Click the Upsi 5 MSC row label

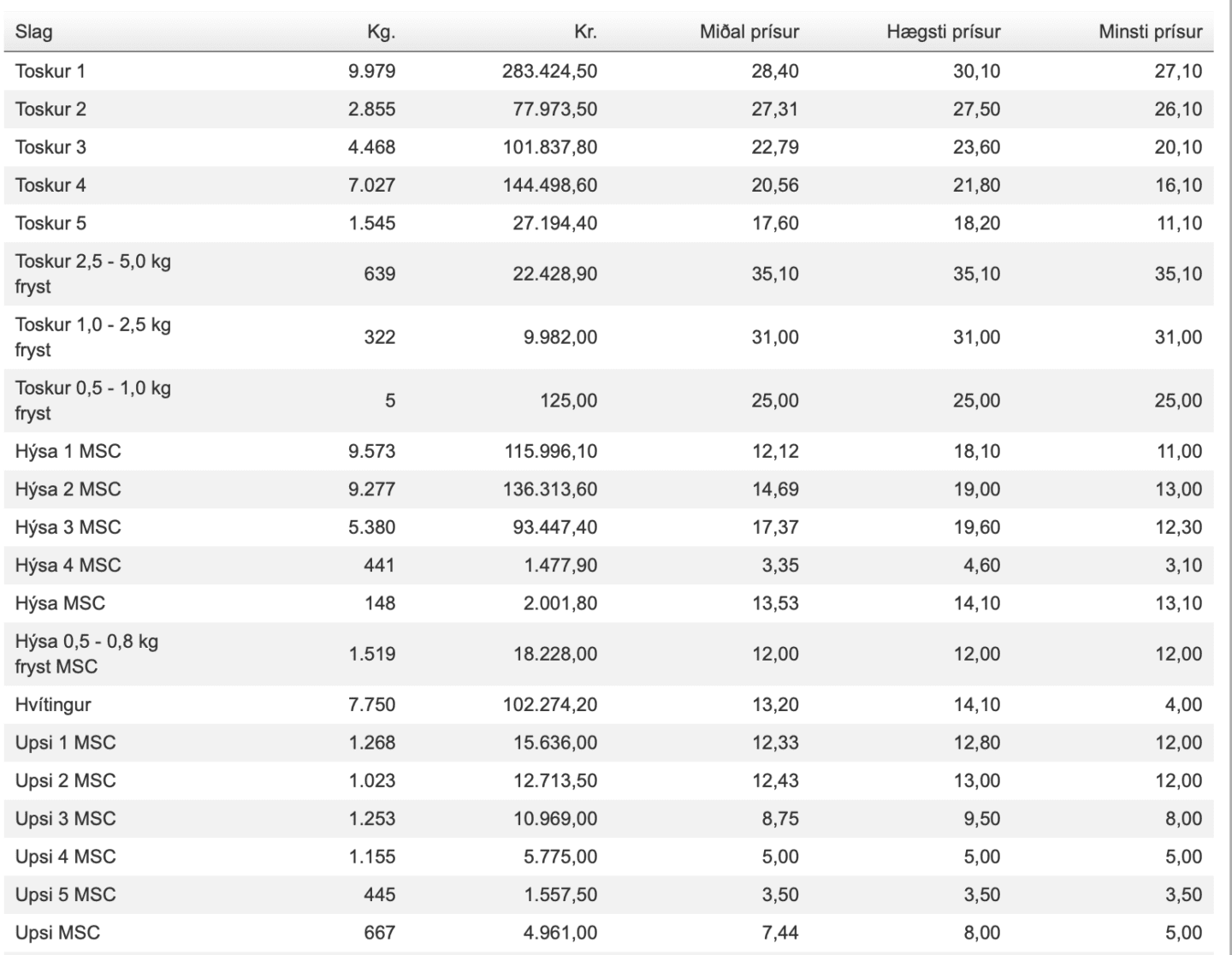tap(65, 894)
